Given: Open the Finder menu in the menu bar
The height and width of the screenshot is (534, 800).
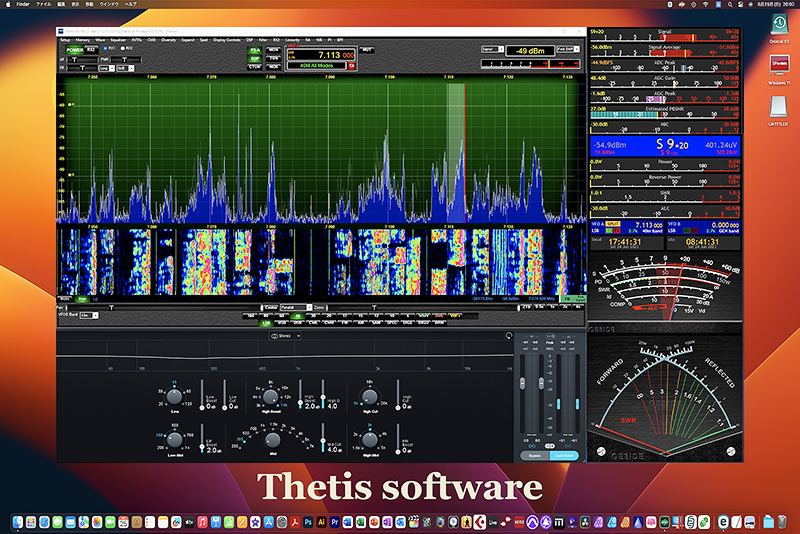Looking at the screenshot, I should pyautogui.click(x=23, y=4).
